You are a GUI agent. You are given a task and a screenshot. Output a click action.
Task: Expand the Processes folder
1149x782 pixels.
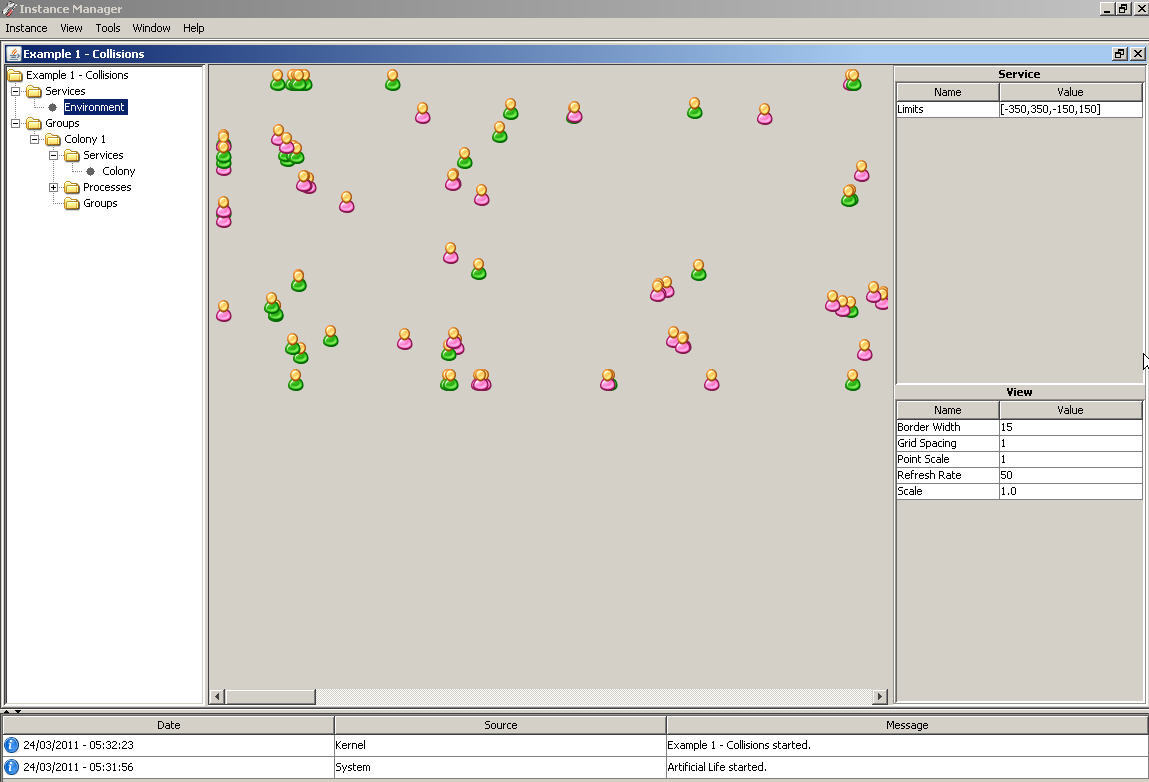click(53, 188)
